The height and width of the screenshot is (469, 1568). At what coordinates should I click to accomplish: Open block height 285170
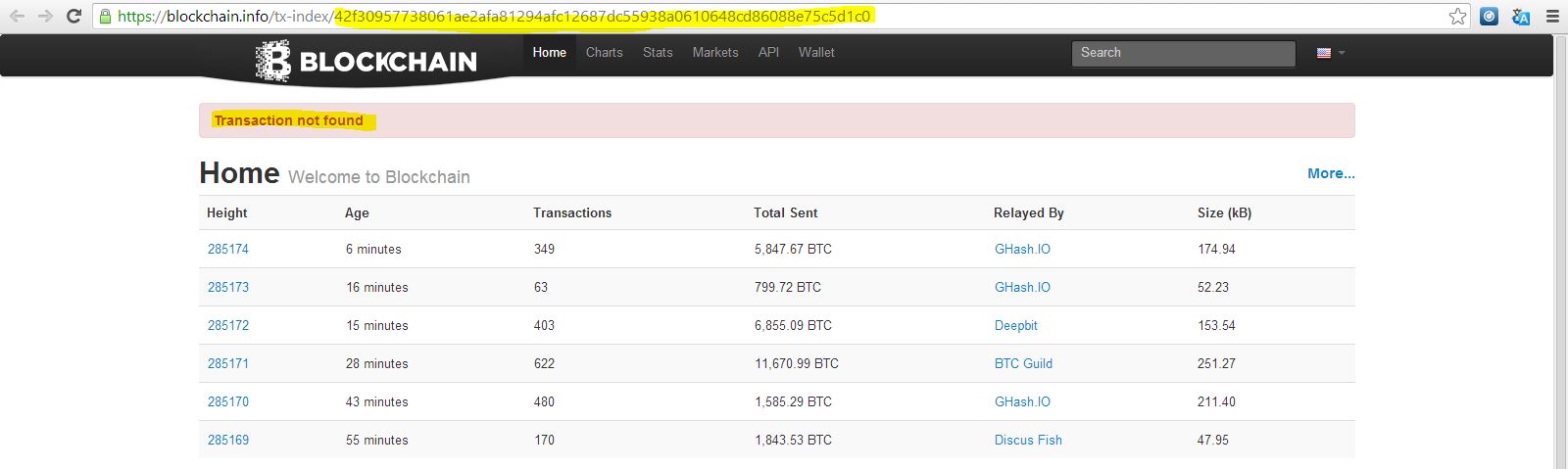point(228,401)
